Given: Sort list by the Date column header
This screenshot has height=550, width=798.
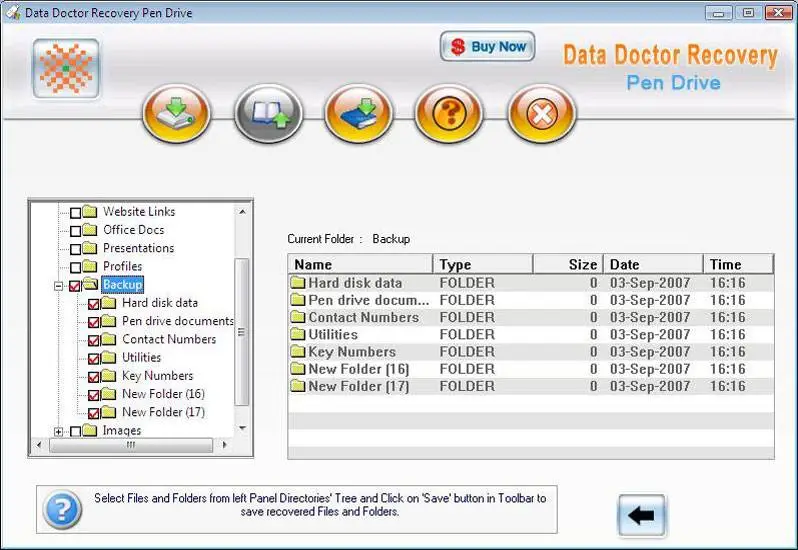Looking at the screenshot, I should click(653, 265).
